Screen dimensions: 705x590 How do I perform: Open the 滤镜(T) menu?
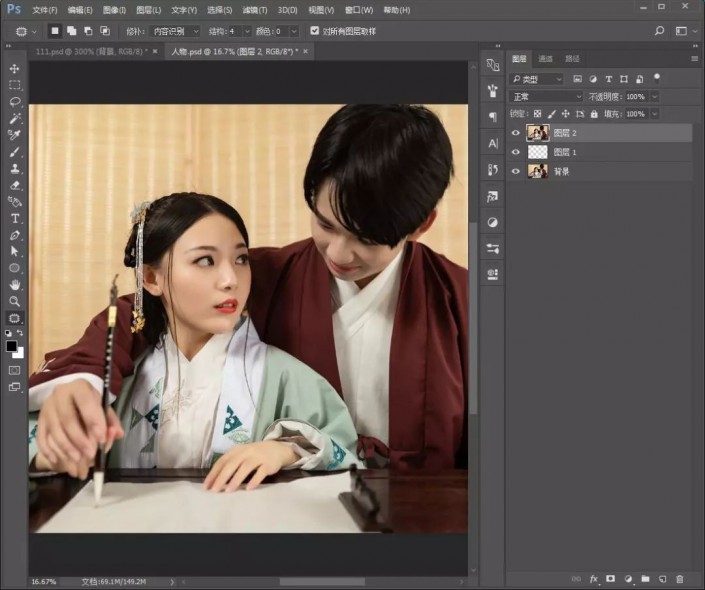click(254, 10)
